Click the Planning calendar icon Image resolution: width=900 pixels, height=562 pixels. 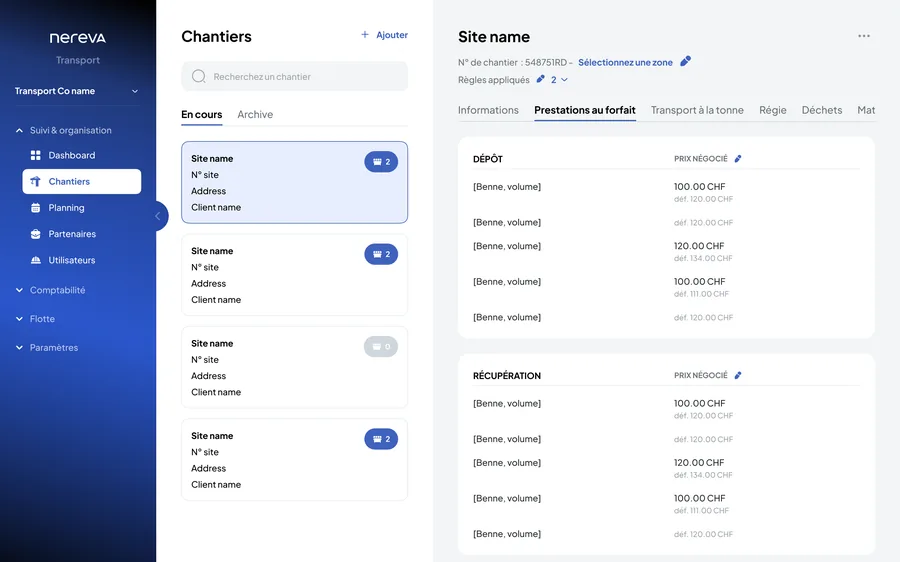pos(36,208)
